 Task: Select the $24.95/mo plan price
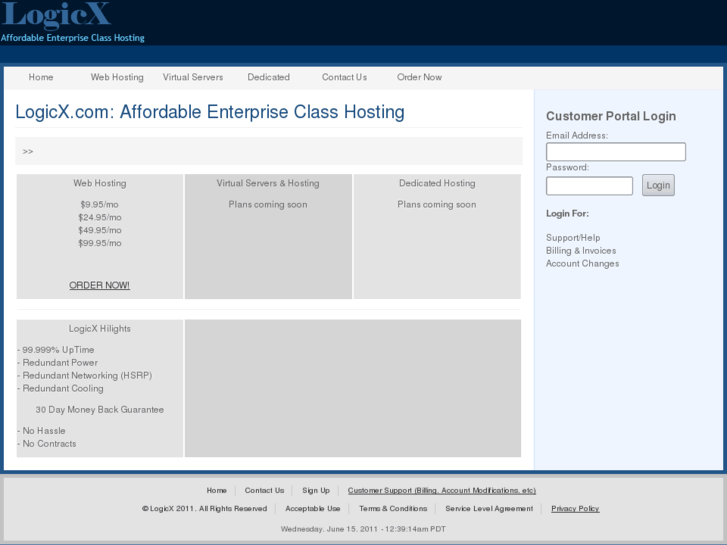tap(100, 218)
